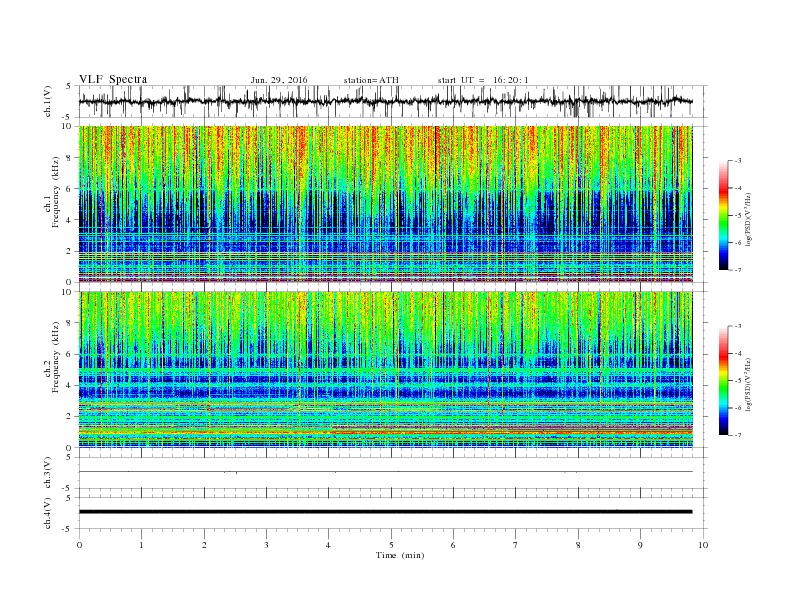Click the ch.1 voltage waveform trace panel
This screenshot has height=612, width=792.
pos(392,101)
